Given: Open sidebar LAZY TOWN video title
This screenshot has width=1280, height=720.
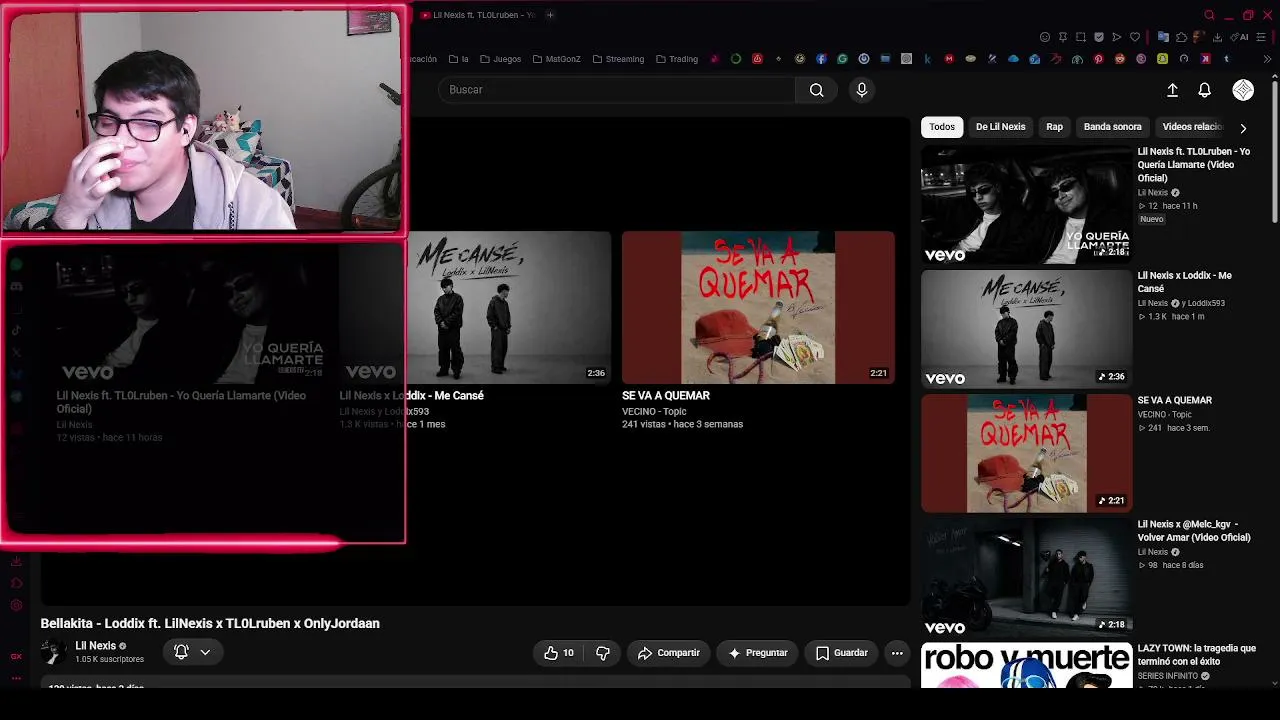Looking at the screenshot, I should pos(1197,655).
